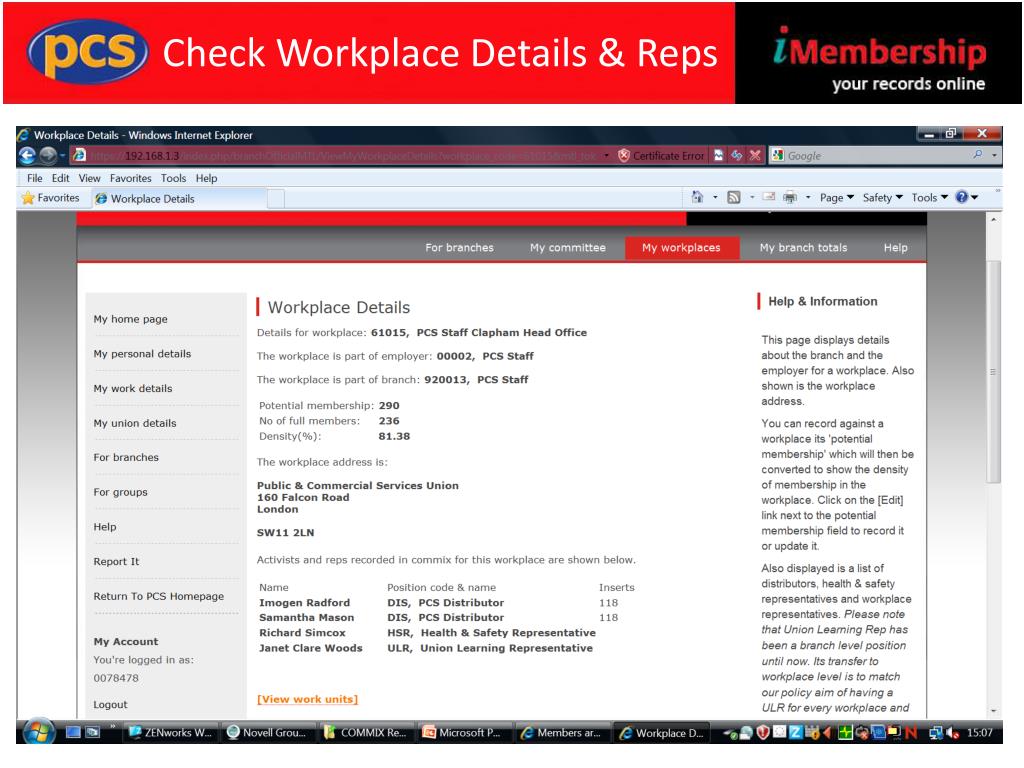Click the RSS Feeds icon
Image resolution: width=1024 pixels, height=768 pixels.
coord(734,197)
